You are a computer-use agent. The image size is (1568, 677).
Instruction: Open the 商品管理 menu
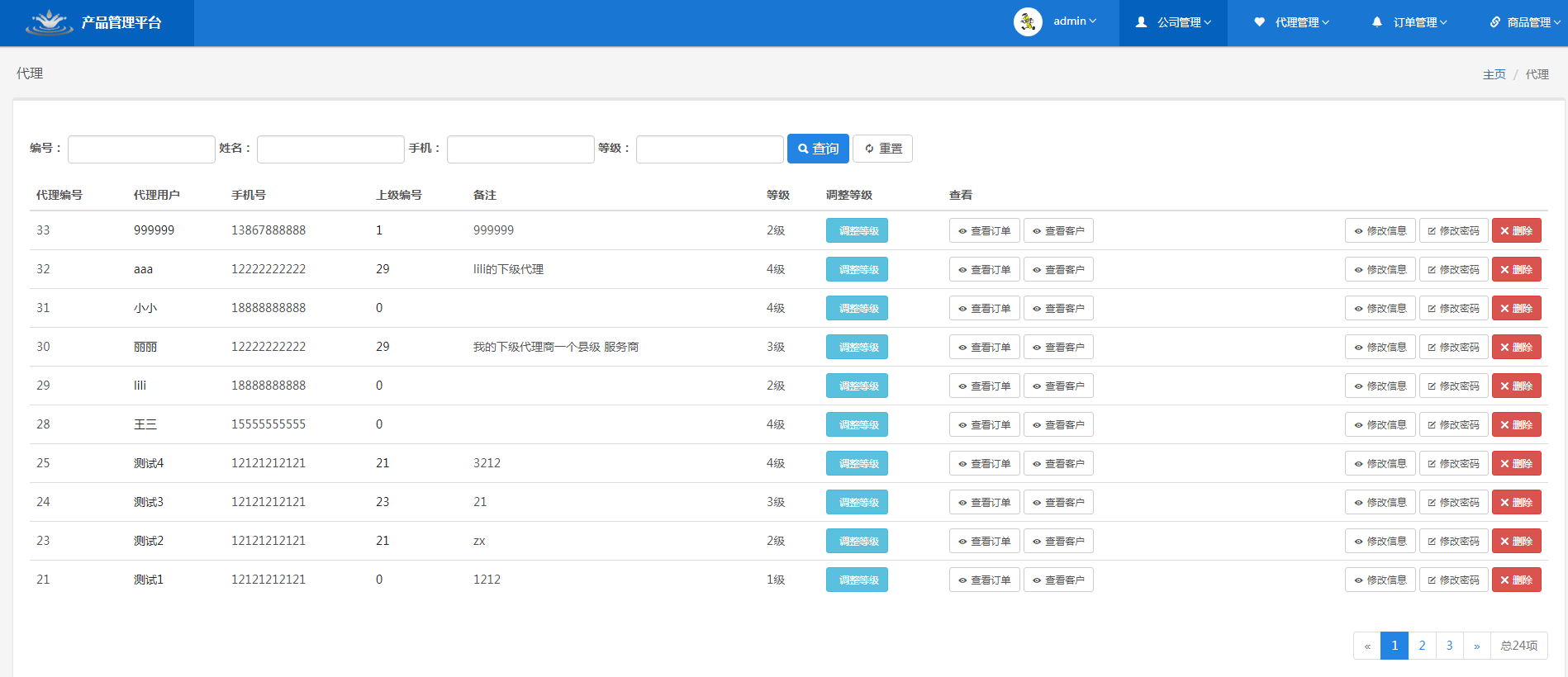[1525, 22]
